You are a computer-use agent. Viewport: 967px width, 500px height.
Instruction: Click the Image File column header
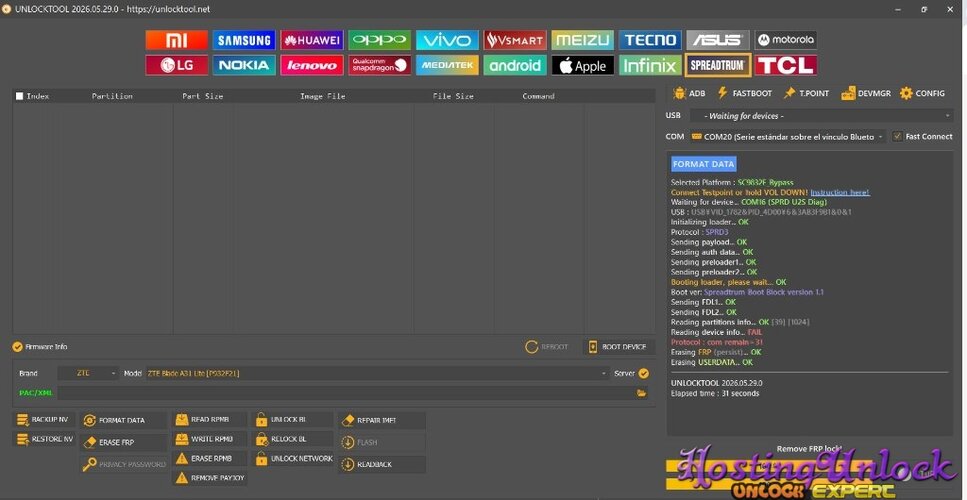pos(323,96)
